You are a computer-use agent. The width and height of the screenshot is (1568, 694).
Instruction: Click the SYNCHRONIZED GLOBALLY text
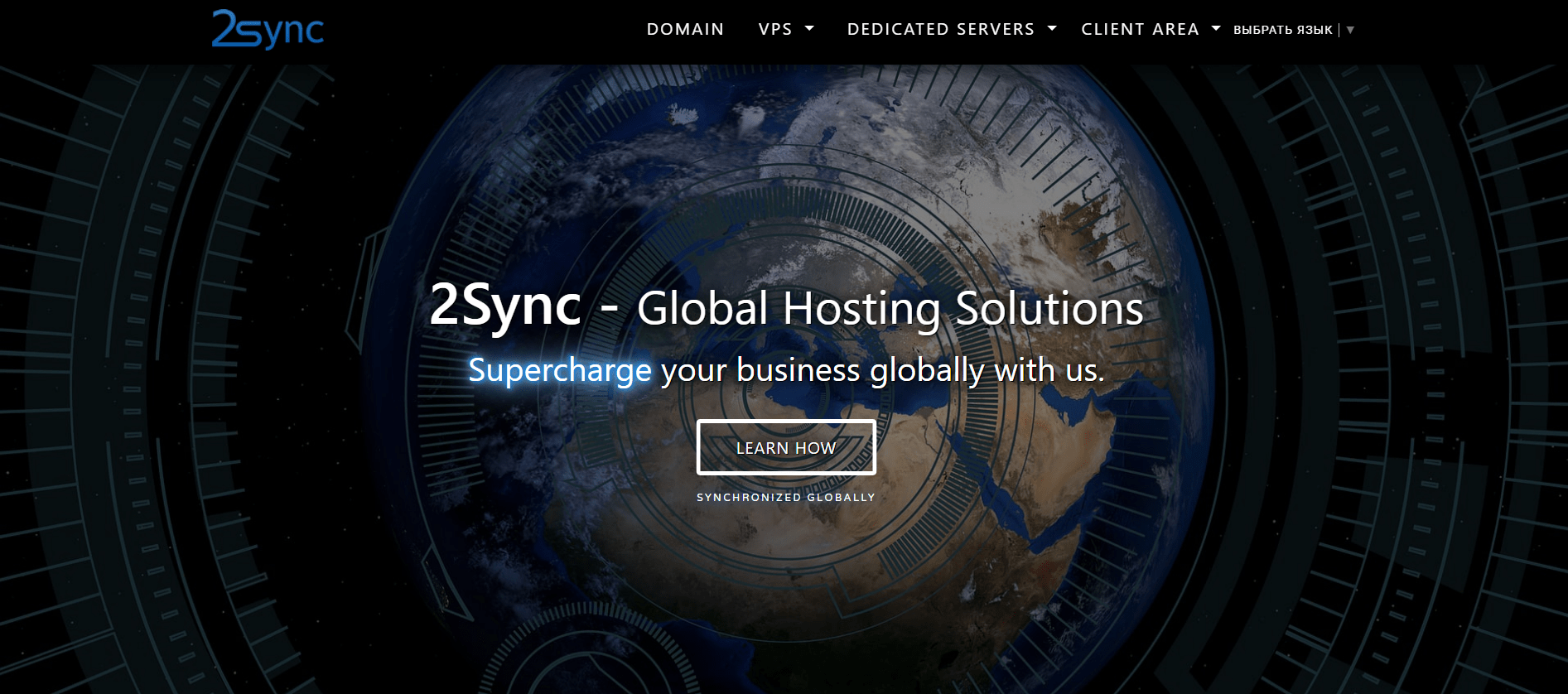click(x=786, y=497)
